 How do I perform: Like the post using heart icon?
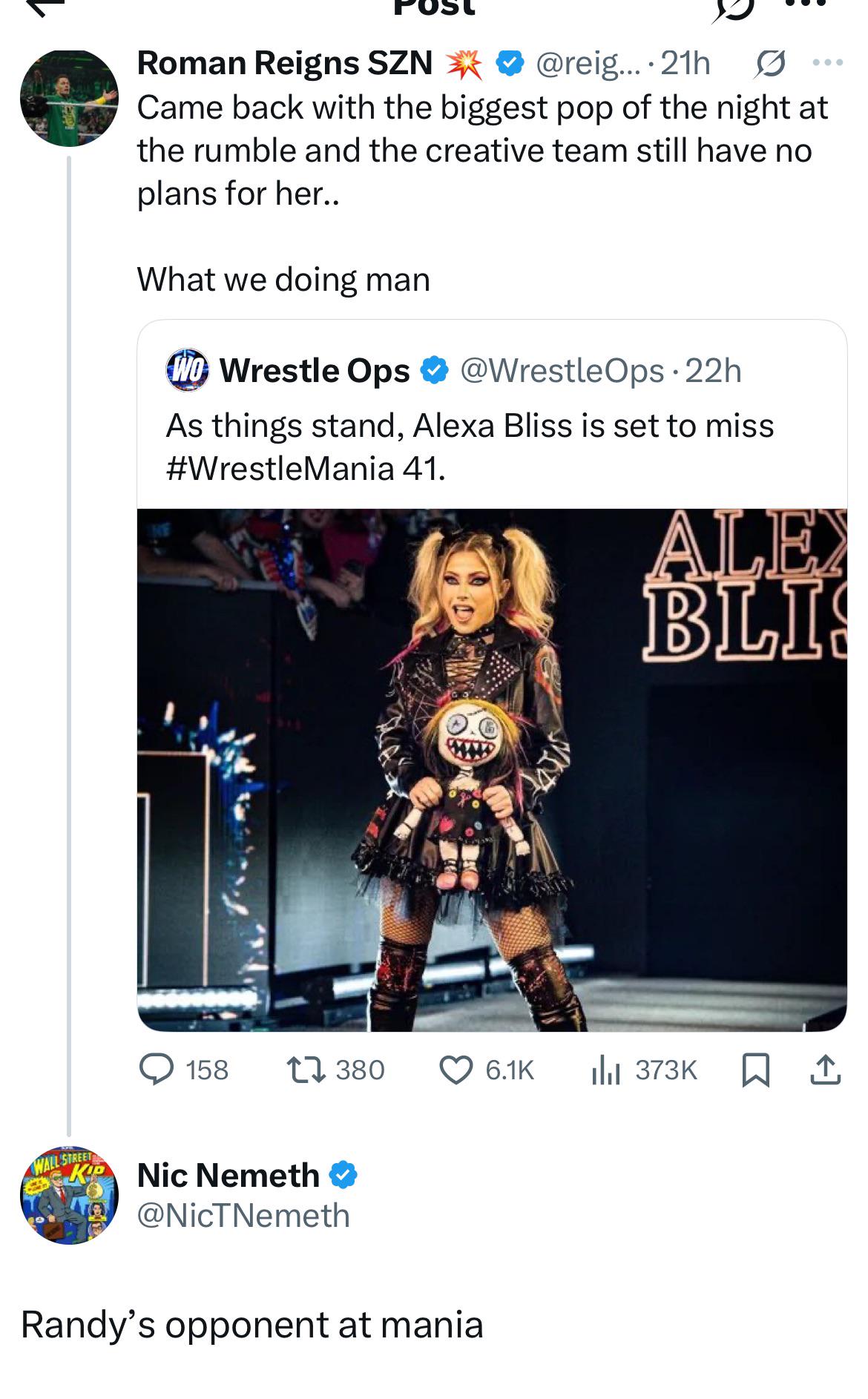456,1070
